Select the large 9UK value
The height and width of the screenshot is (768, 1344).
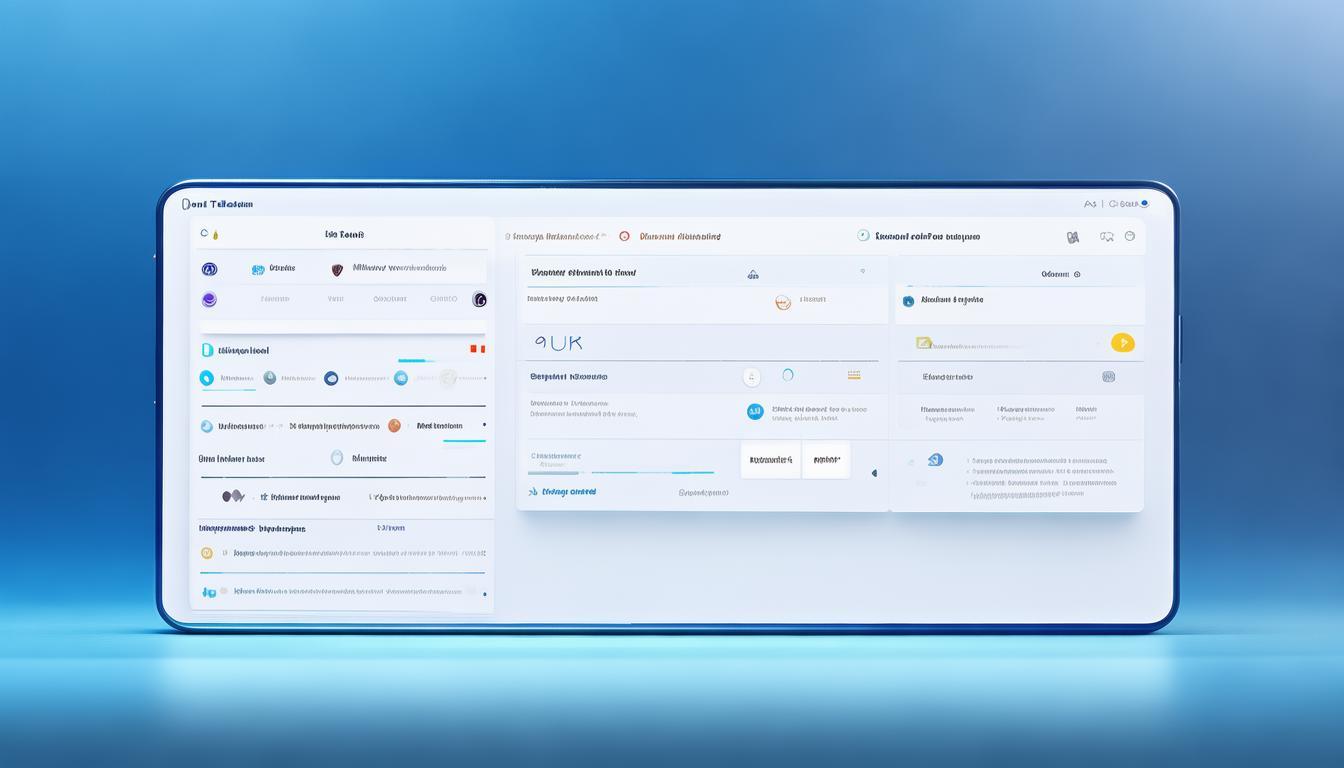(x=559, y=342)
